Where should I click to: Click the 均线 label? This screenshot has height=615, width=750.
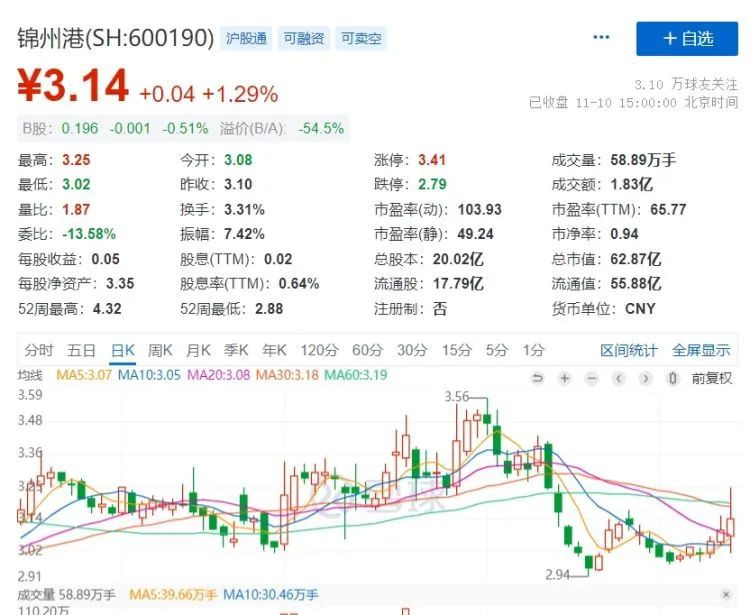(30, 375)
